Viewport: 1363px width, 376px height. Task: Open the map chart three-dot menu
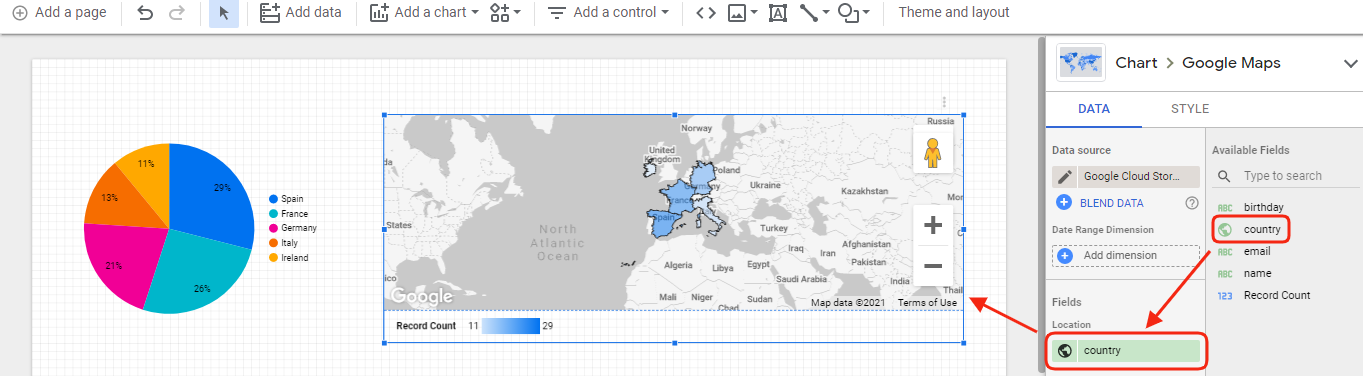[x=944, y=102]
